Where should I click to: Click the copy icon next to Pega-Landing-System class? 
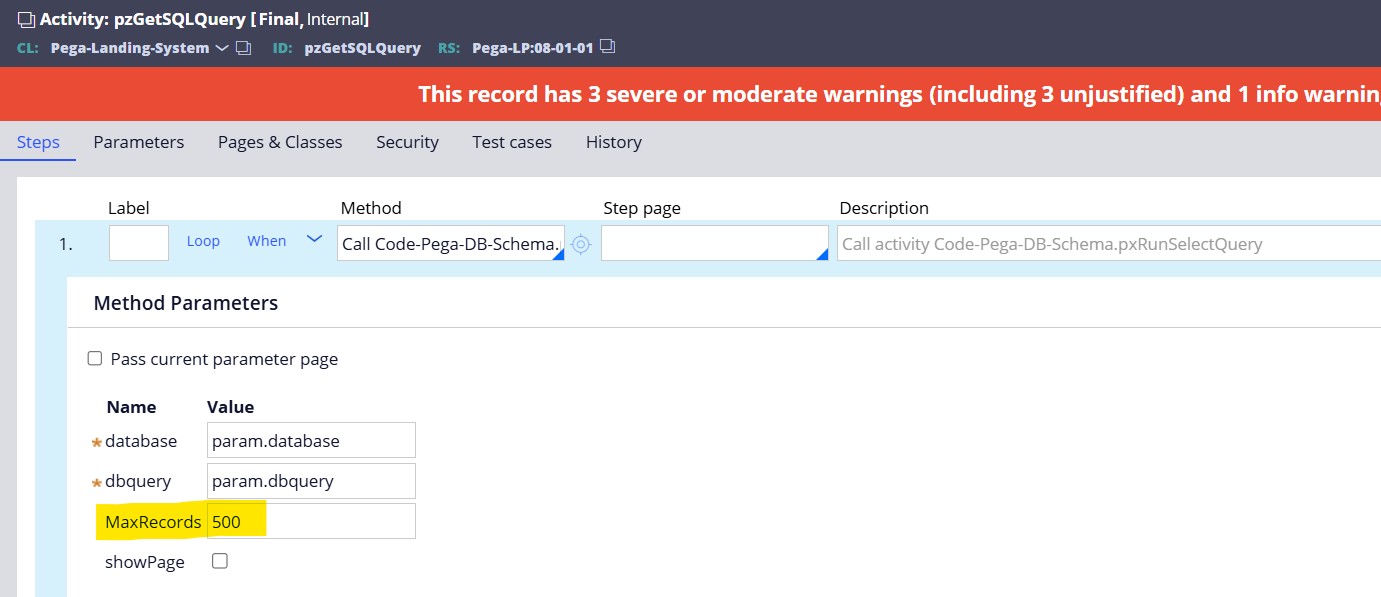click(x=243, y=48)
